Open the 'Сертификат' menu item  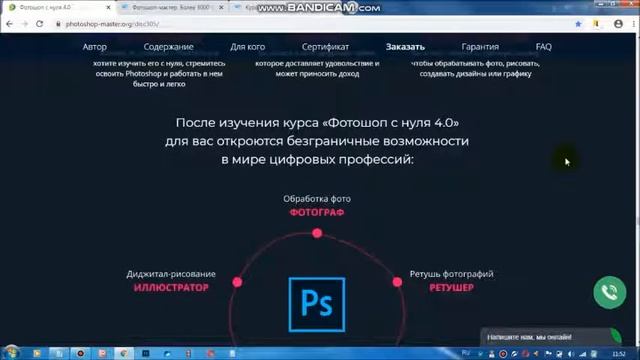[x=325, y=47]
